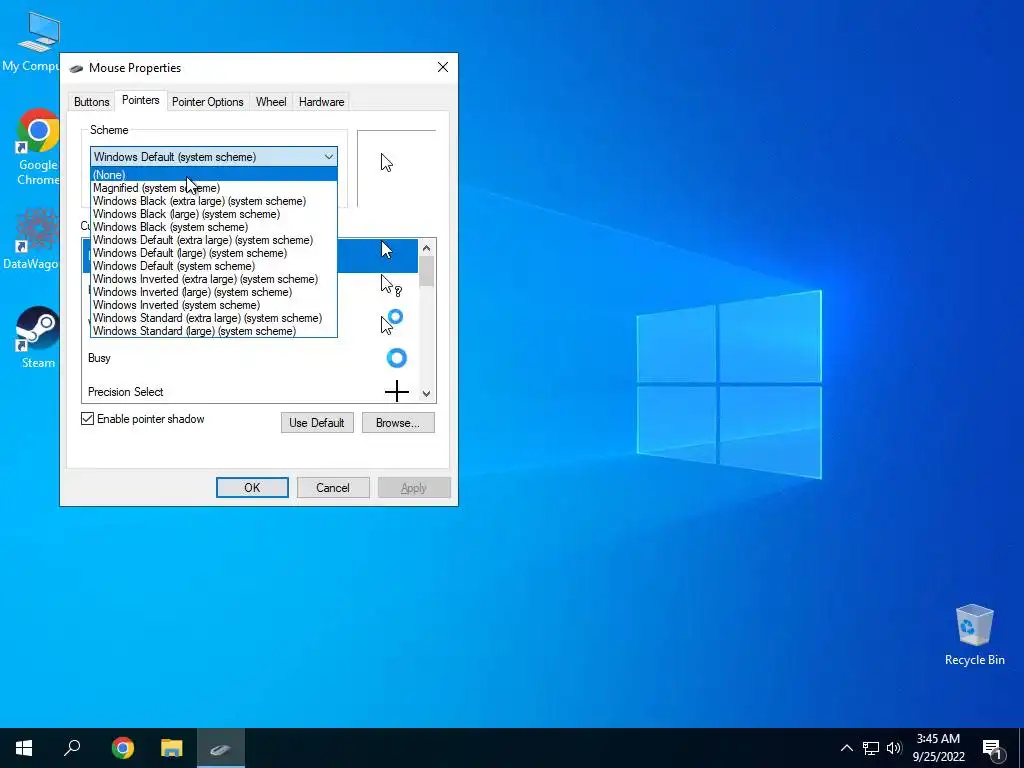Image resolution: width=1024 pixels, height=768 pixels.
Task: Choose Windows Standard (large) scheme
Action: 214,331
